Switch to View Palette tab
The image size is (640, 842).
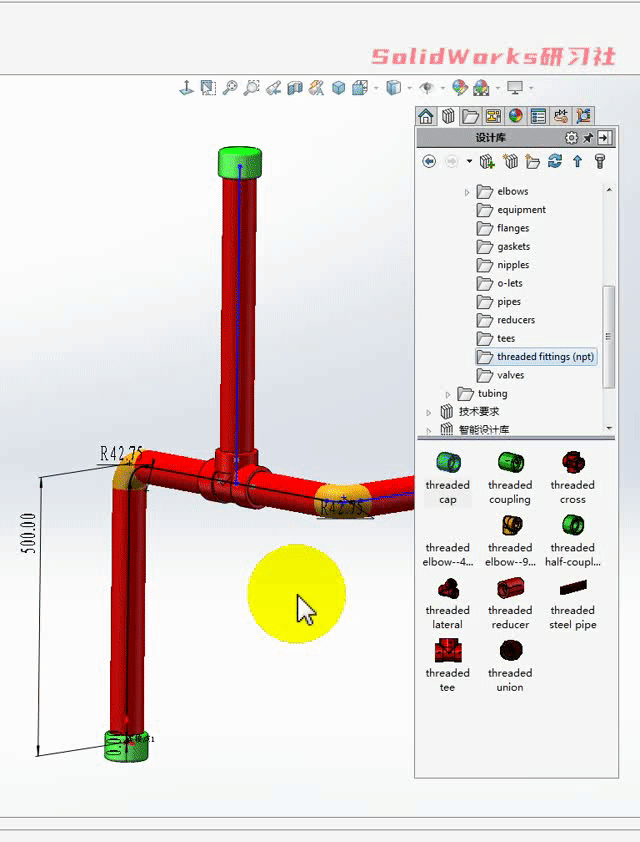[493, 116]
